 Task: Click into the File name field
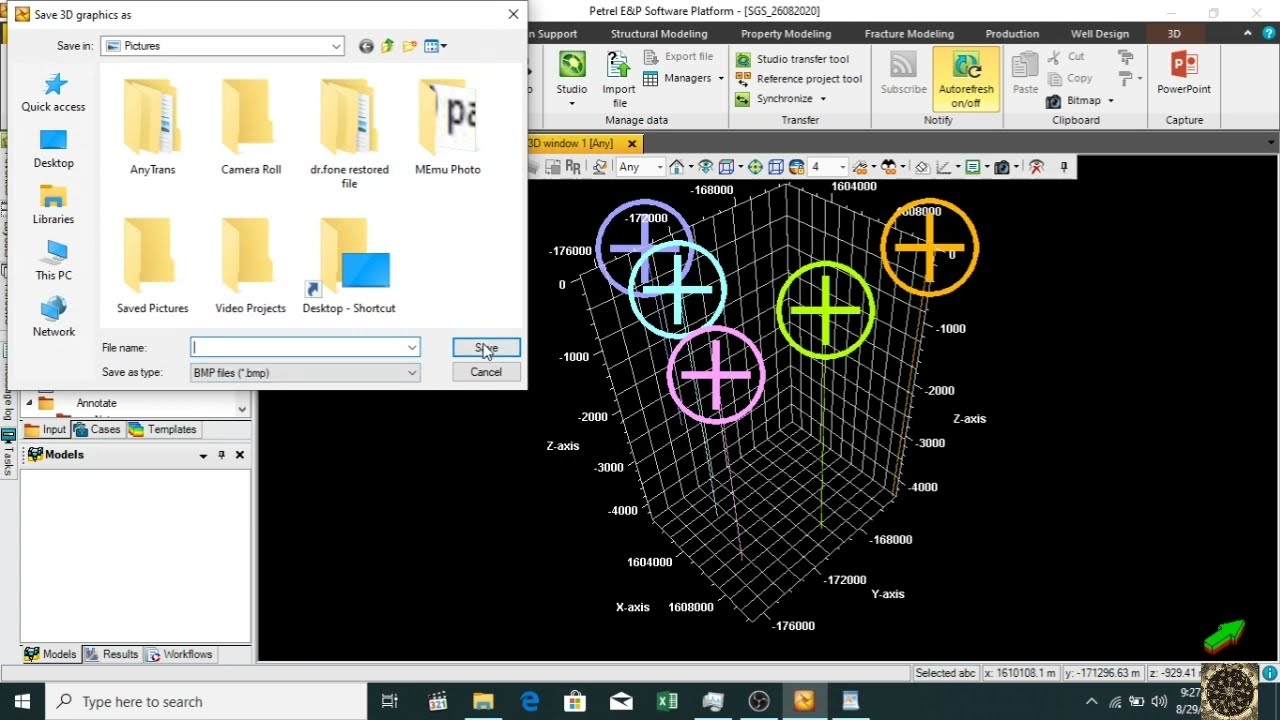pyautogui.click(x=305, y=347)
